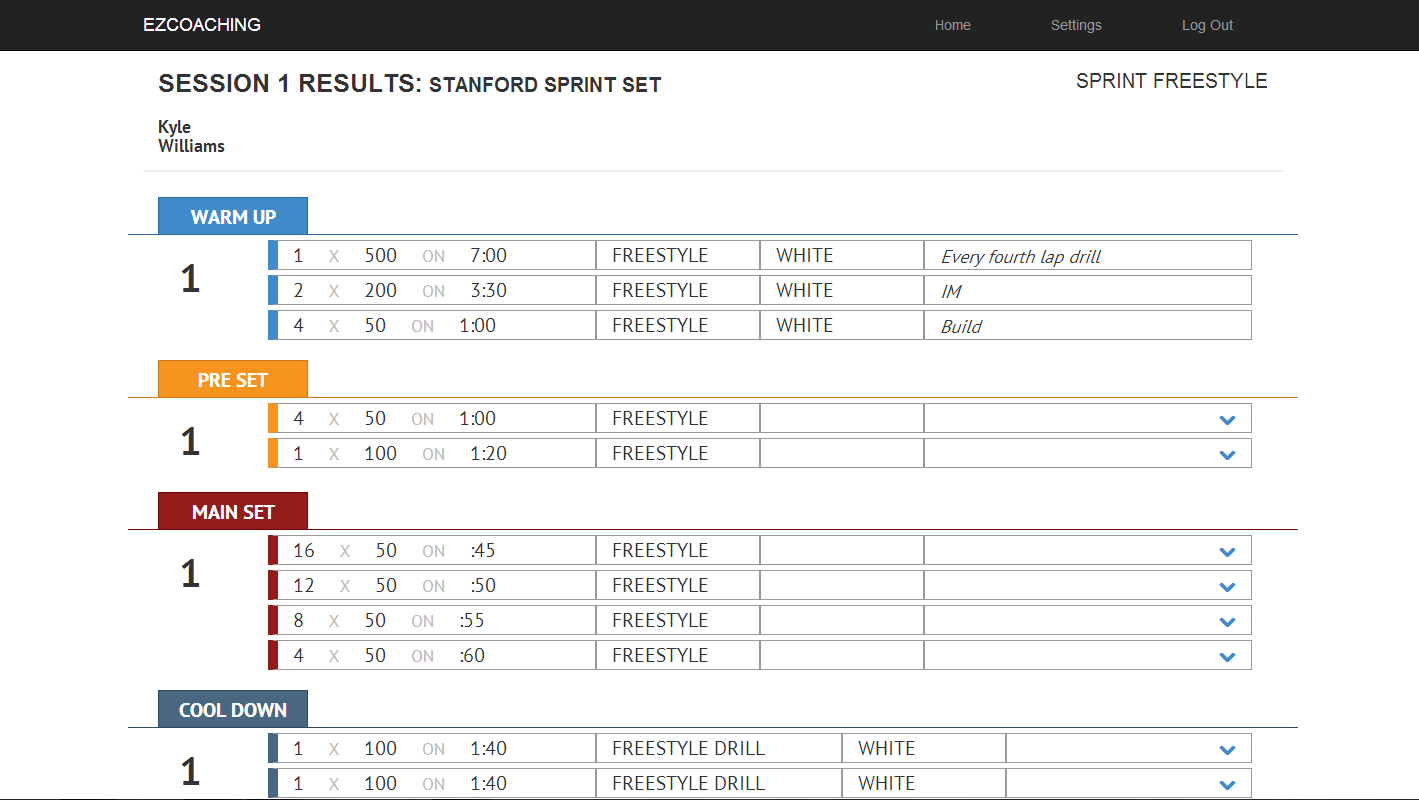Go to Settings in top navigation
1419x800 pixels.
1076,25
